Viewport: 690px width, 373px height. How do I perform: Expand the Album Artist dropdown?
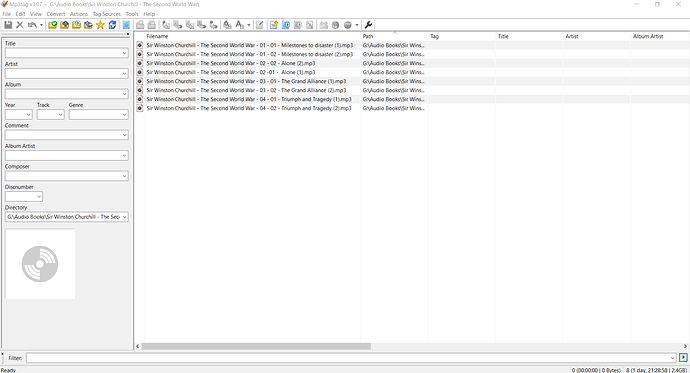[x=125, y=156]
